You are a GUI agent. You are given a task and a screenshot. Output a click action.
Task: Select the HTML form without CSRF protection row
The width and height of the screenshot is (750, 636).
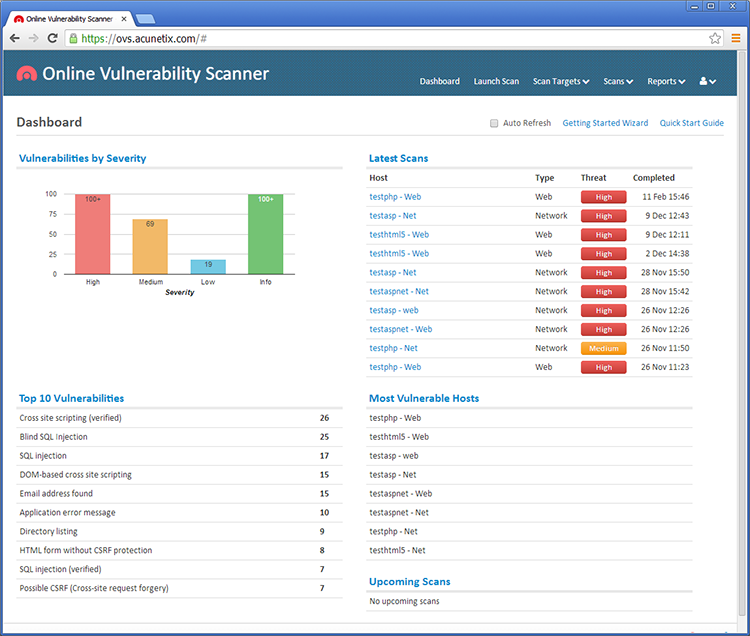click(x=179, y=550)
